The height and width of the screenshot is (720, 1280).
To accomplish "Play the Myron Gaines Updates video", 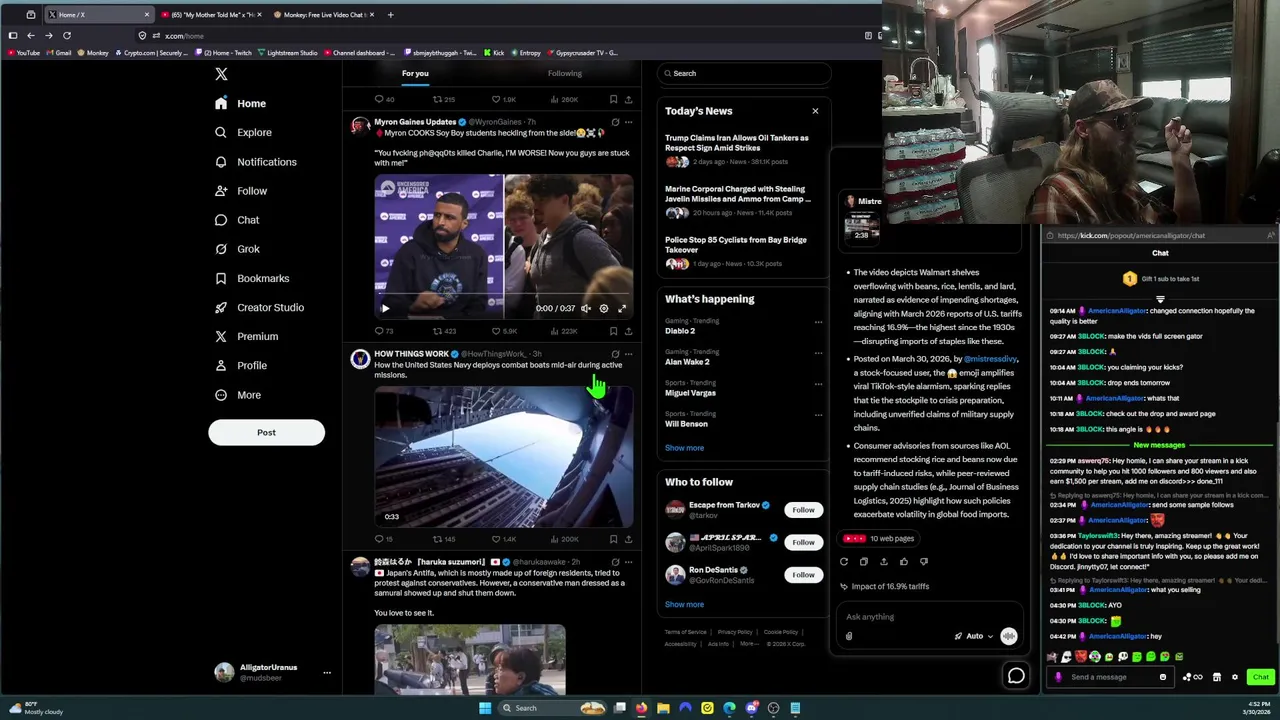I will click(385, 308).
